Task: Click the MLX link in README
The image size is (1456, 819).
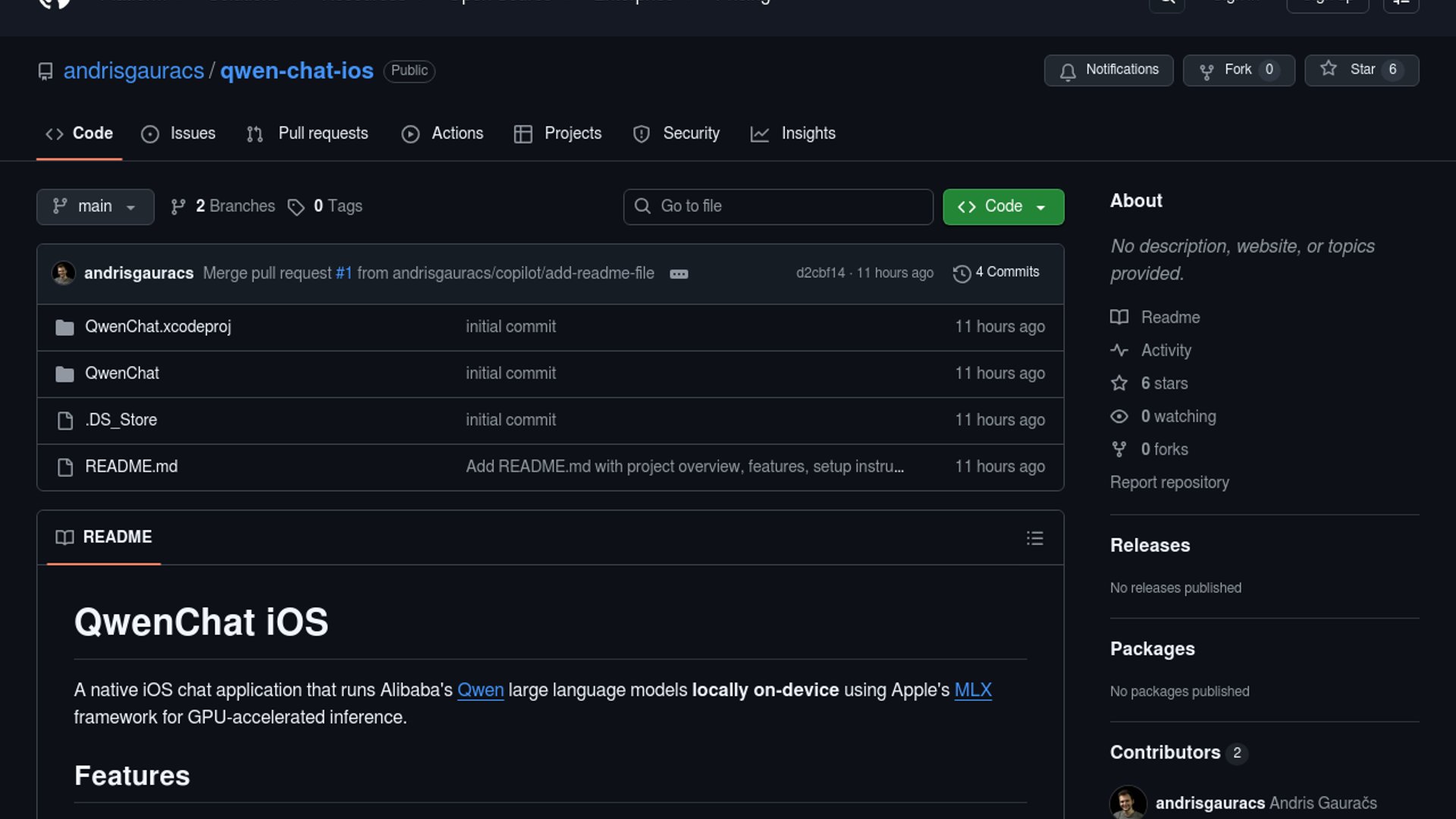Action: coord(972,690)
